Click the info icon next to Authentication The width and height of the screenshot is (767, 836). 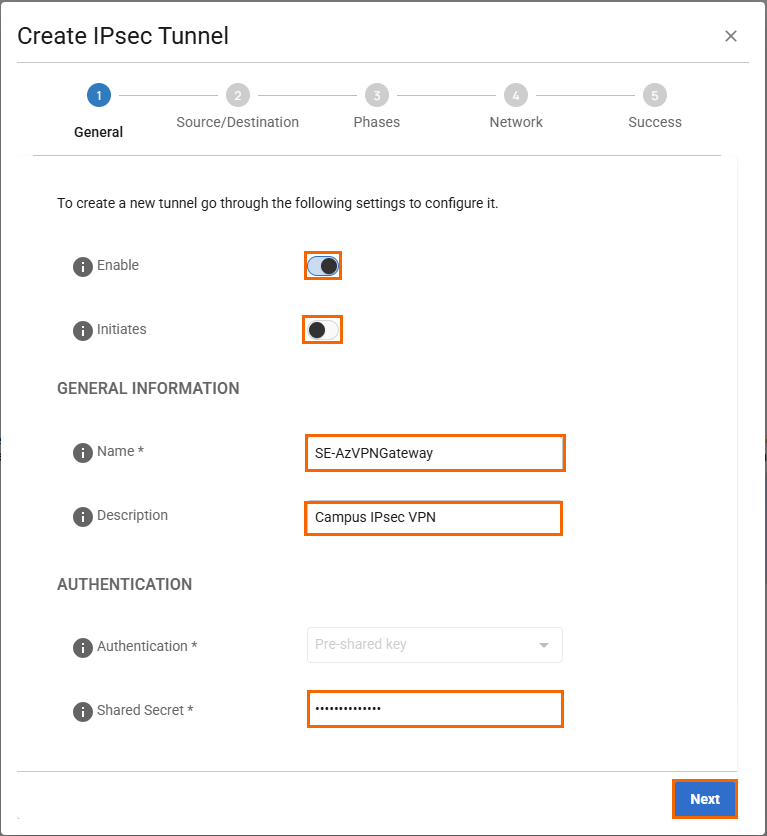pyautogui.click(x=83, y=648)
